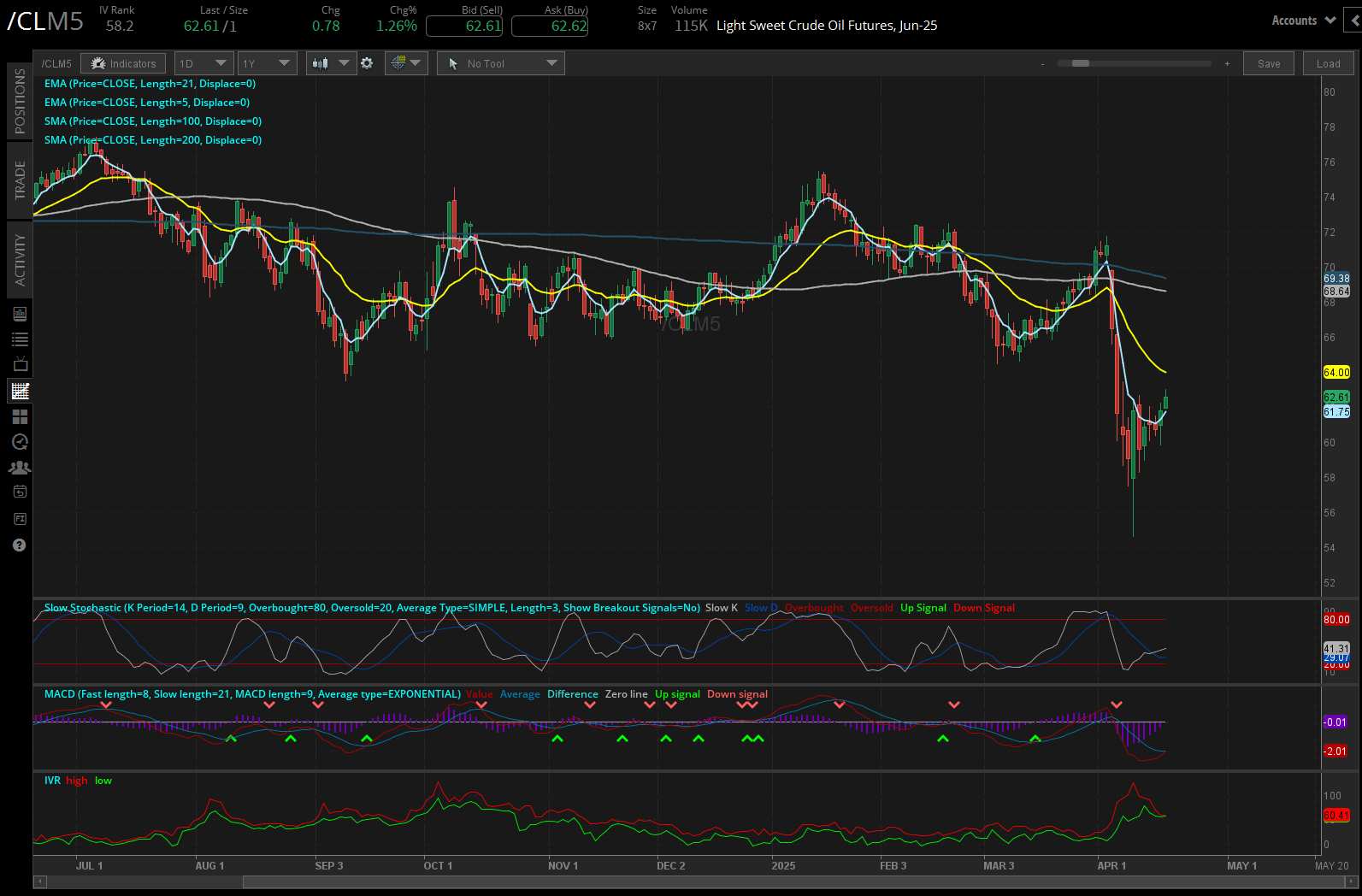Open the TV video feed icon
1362x896 pixels.
(20, 364)
